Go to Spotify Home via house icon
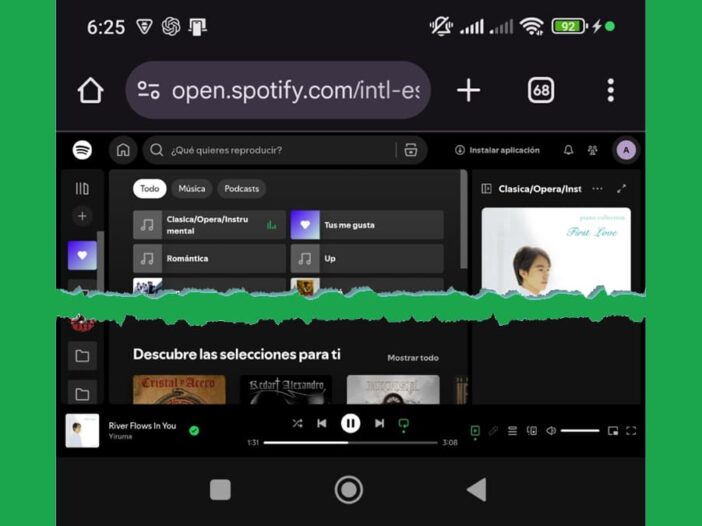The height and width of the screenshot is (526, 702). tap(123, 150)
